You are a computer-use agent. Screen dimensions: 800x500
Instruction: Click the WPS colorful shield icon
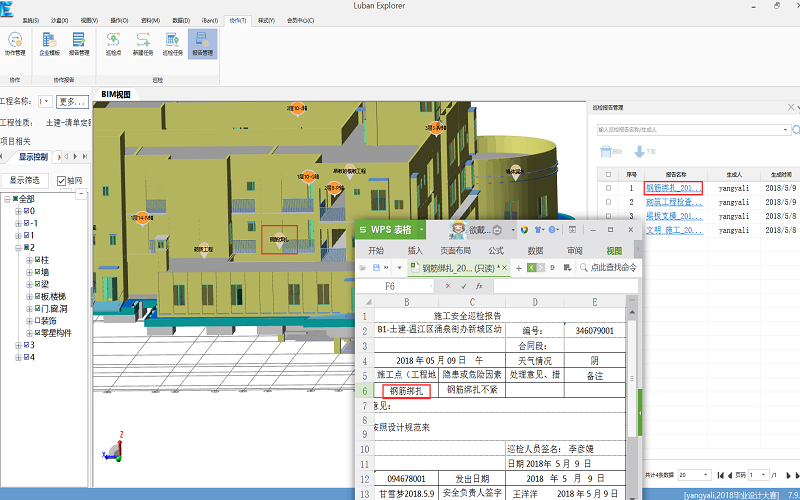(524, 230)
